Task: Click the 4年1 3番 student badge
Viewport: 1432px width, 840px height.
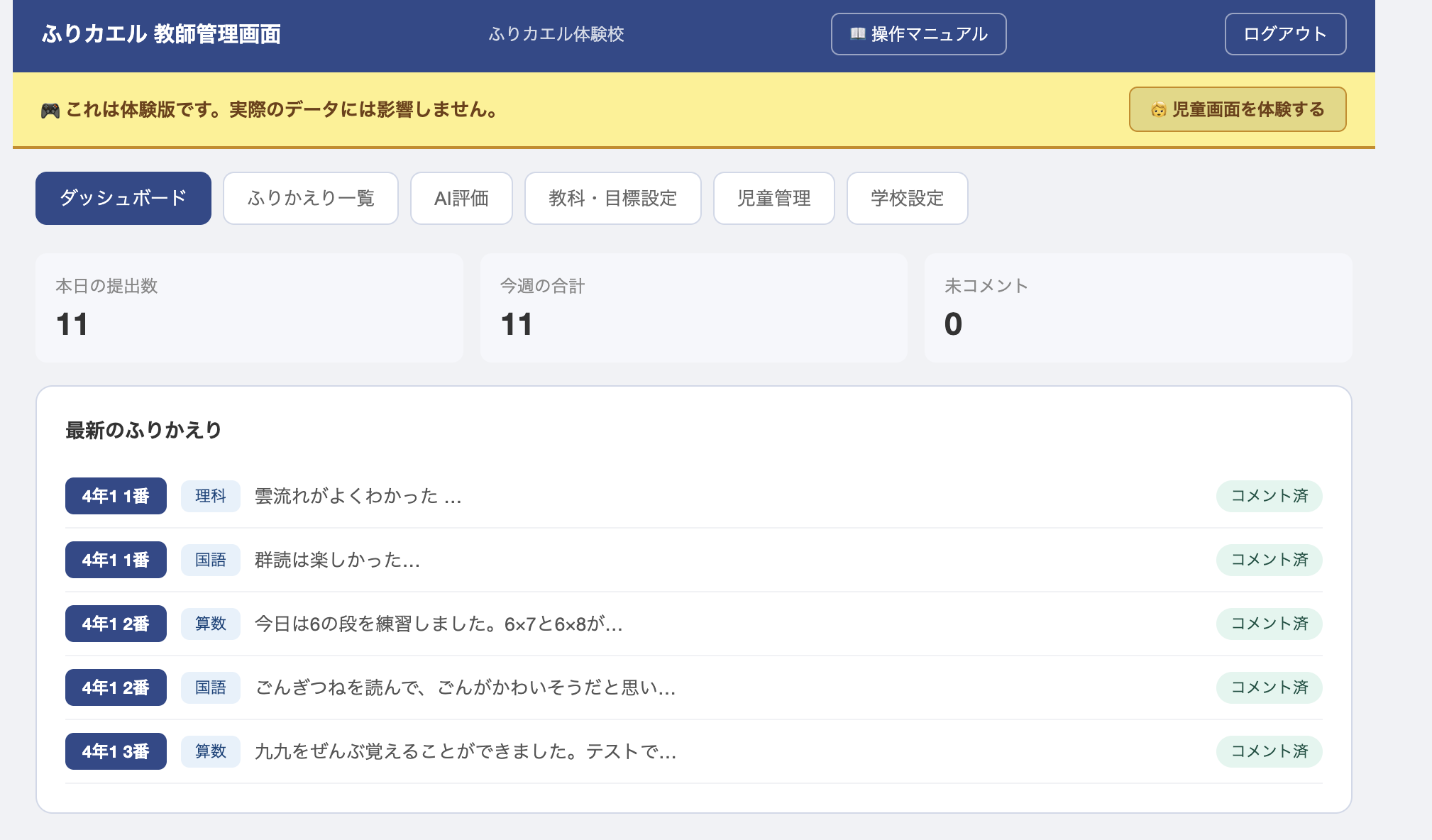Action: pos(116,751)
